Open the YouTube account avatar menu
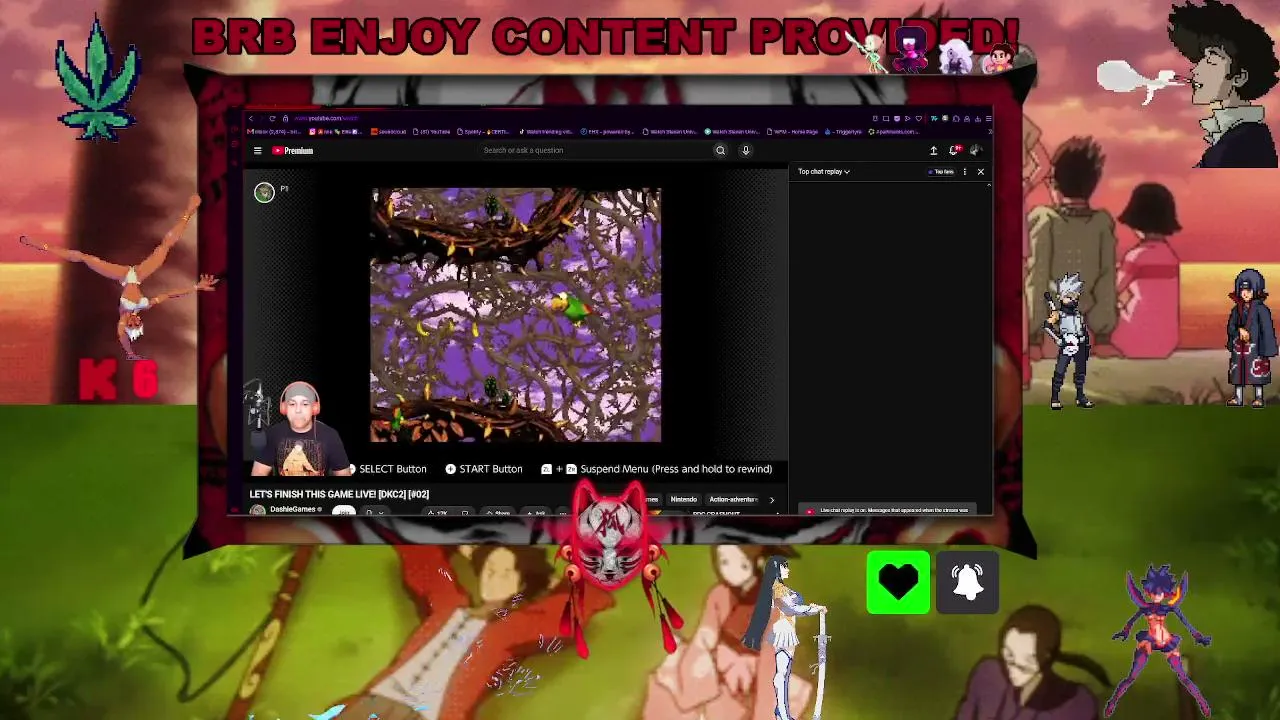This screenshot has height=720, width=1280. tap(976, 151)
